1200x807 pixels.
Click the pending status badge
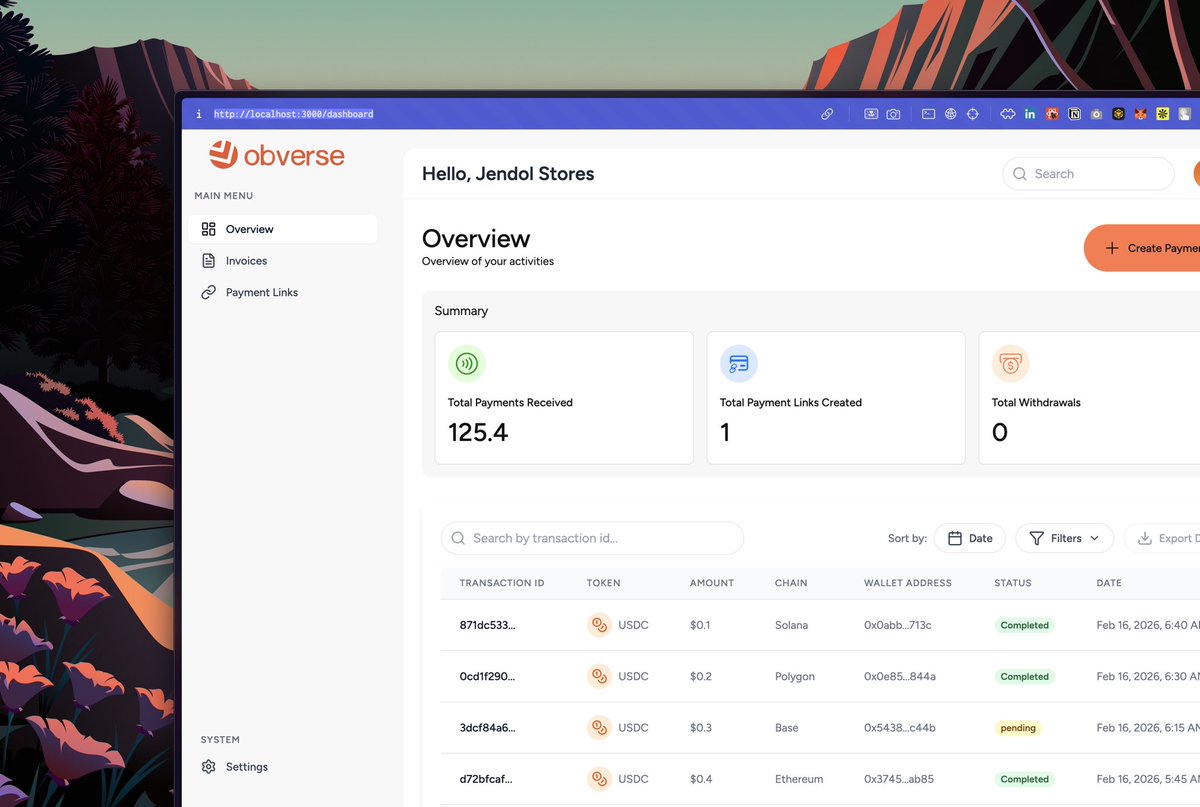[1018, 728]
